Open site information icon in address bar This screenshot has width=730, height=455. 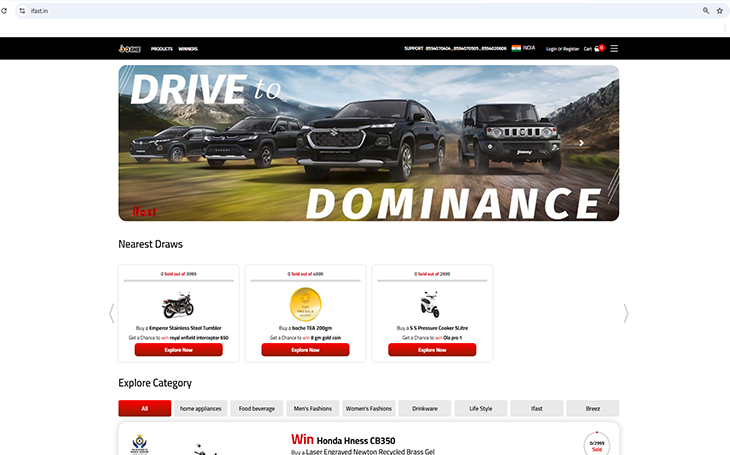pos(22,11)
